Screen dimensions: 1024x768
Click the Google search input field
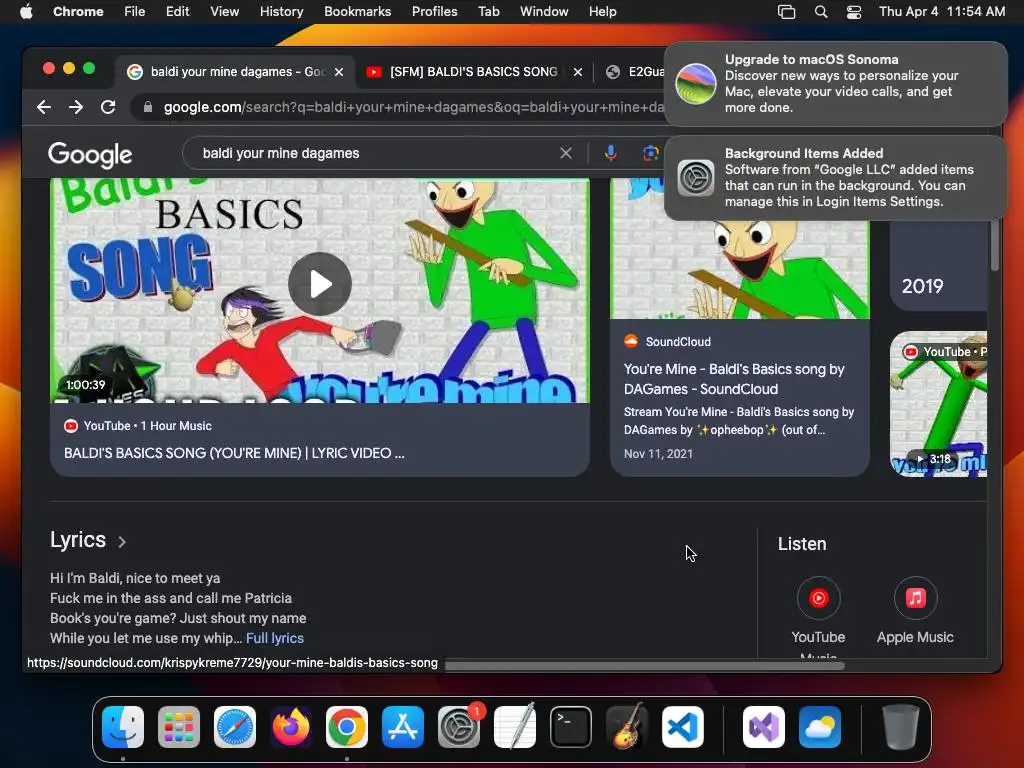[x=379, y=153]
